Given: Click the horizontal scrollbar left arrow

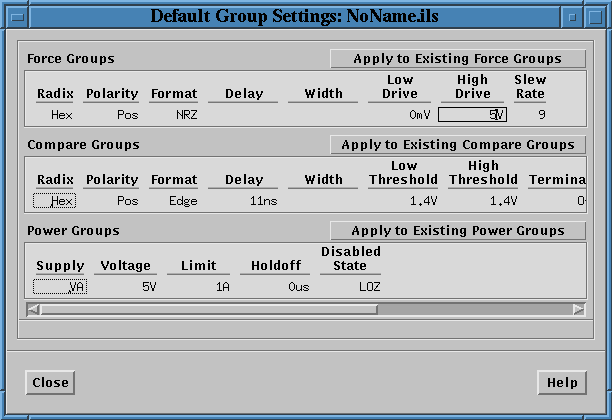Looking at the screenshot, I should tap(33, 310).
